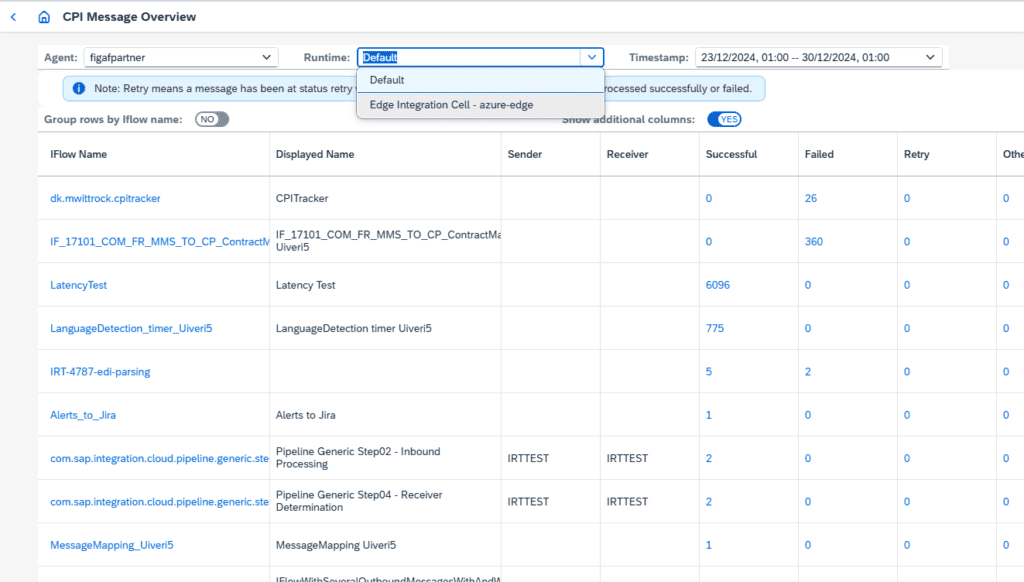Viewport: 1024px width, 582px height.
Task: Open LanguageDetection_timer_Uiveri5 link
Action: 131,328
